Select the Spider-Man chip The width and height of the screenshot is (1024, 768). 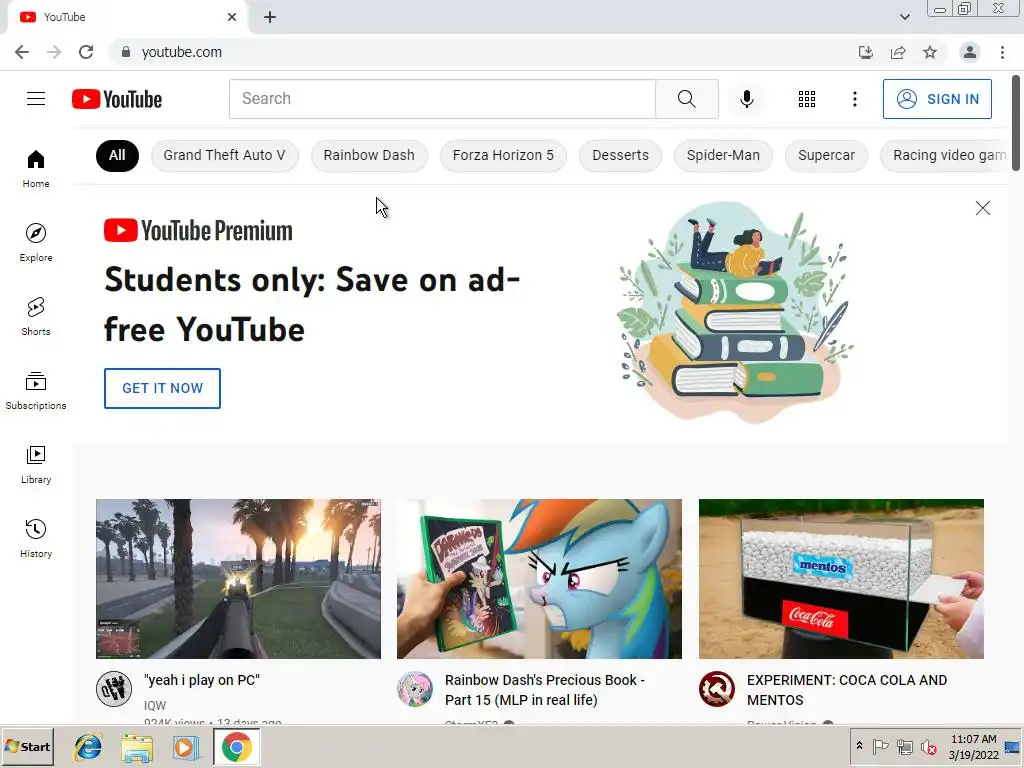coord(723,155)
